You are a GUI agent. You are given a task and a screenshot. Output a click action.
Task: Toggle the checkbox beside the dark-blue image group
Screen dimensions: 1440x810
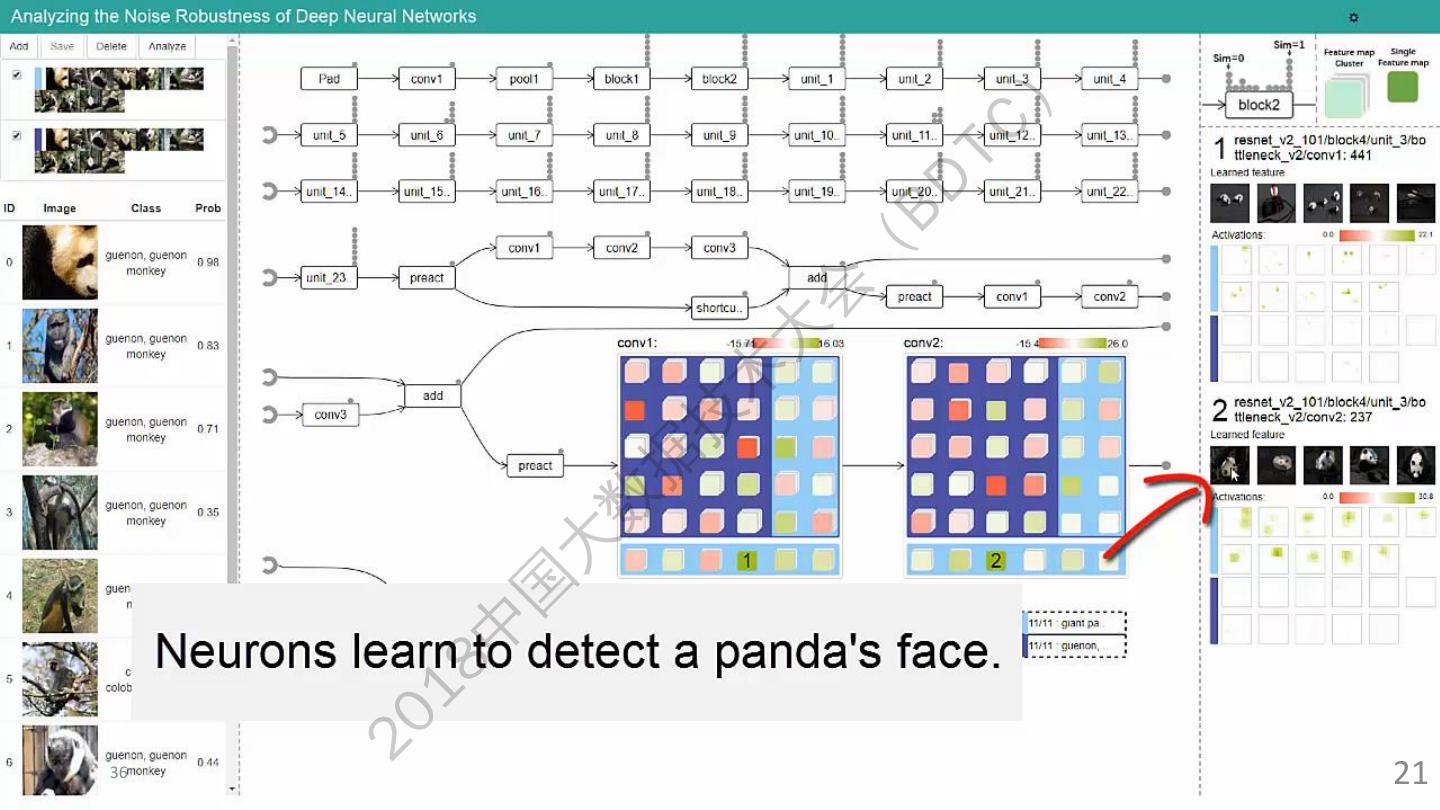click(16, 136)
